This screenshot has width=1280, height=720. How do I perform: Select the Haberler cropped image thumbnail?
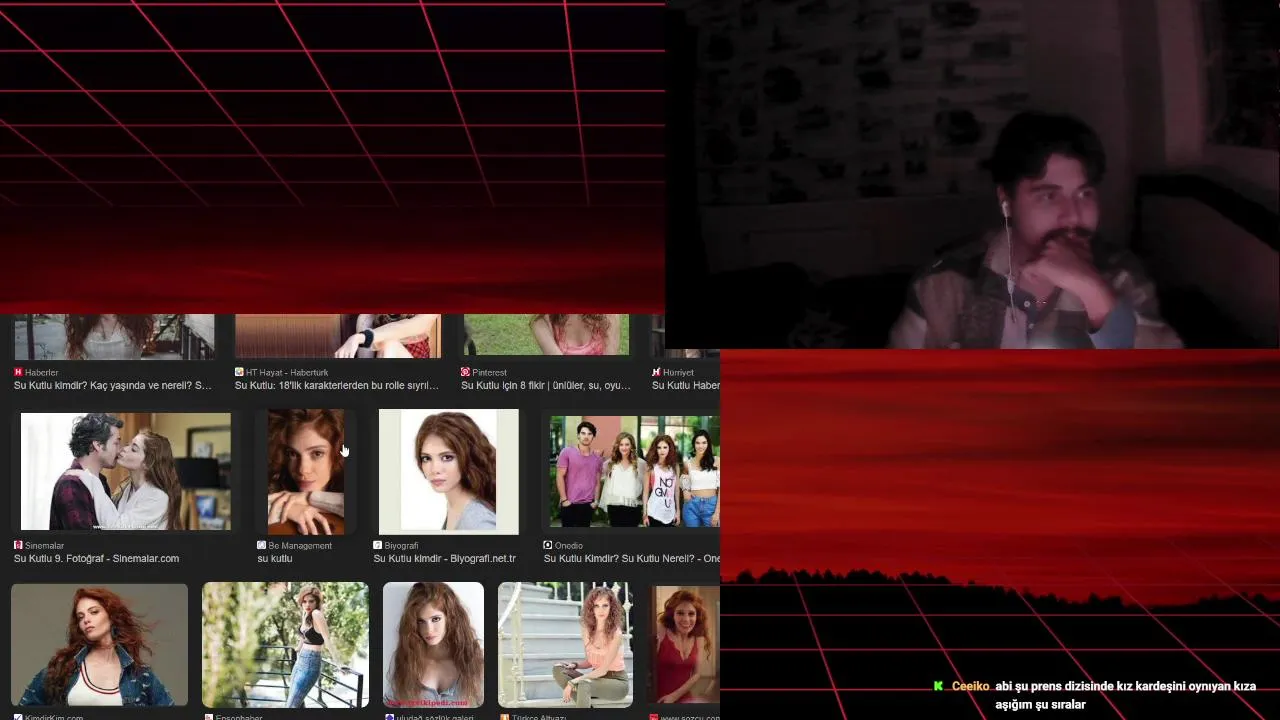click(x=114, y=336)
